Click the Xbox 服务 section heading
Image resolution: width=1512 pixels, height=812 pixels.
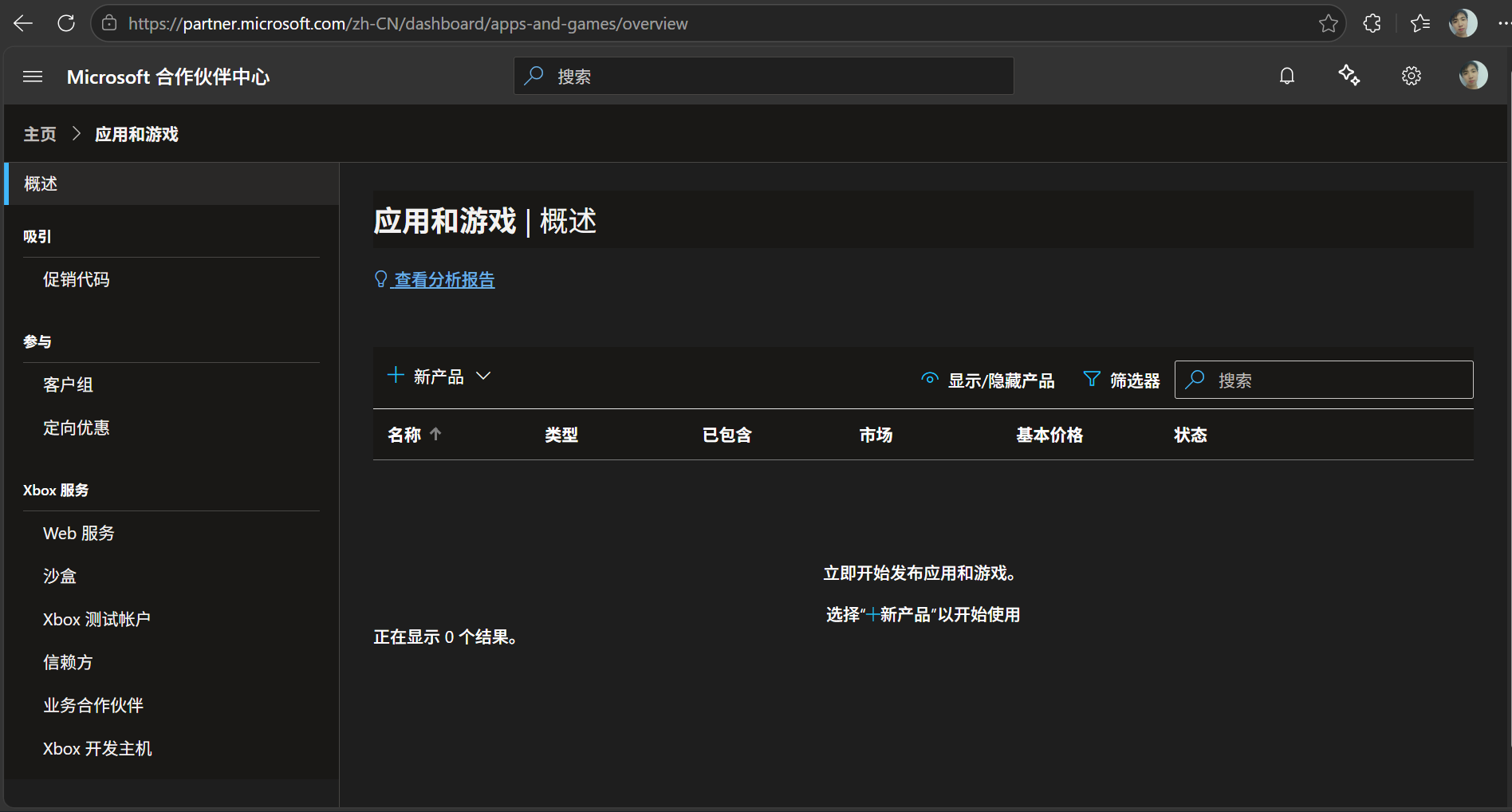click(56, 490)
